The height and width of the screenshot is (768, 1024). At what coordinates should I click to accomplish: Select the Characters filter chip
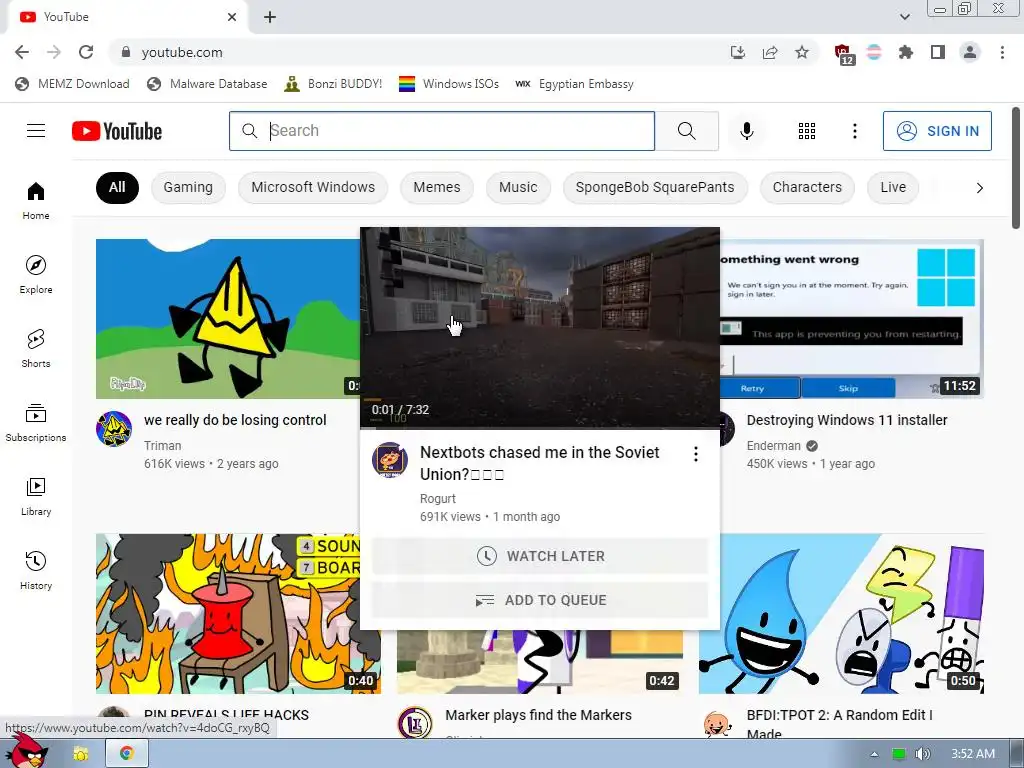coord(807,187)
